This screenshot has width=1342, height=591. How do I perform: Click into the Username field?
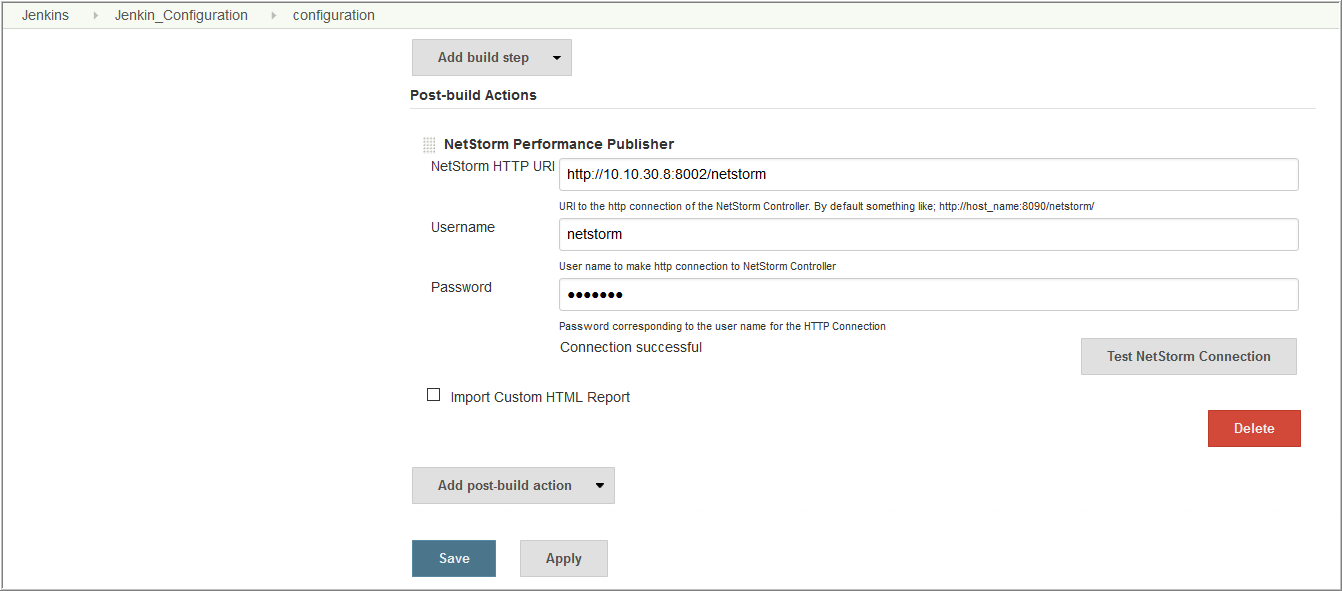(x=928, y=234)
